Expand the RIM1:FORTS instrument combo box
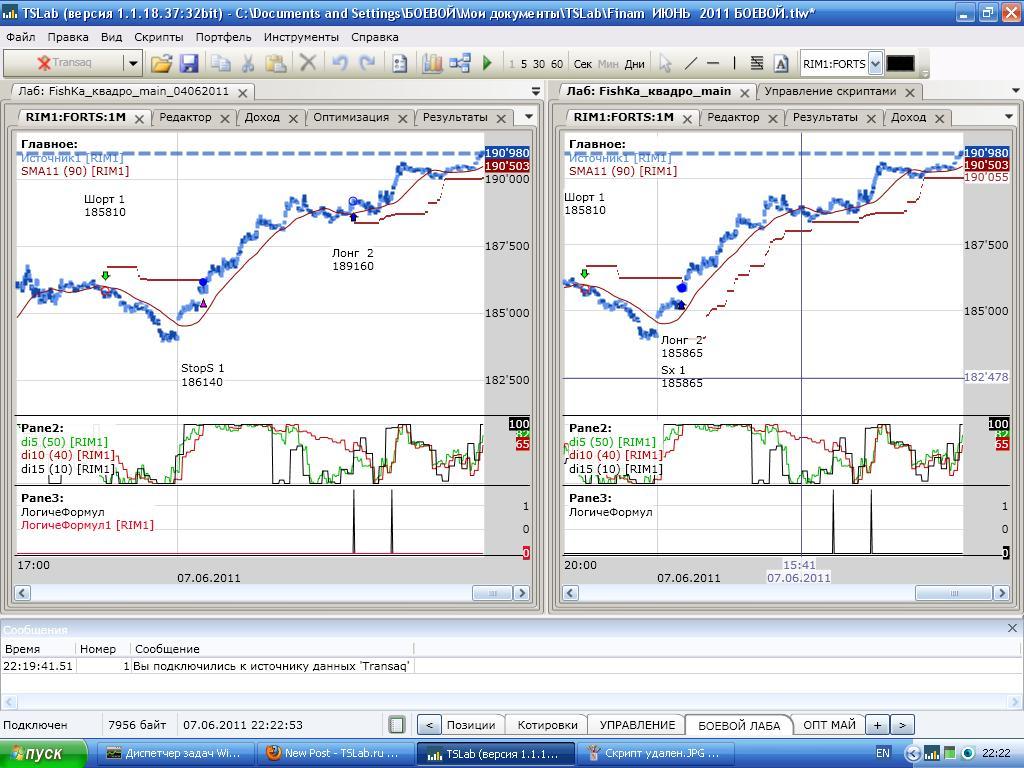 (875, 63)
